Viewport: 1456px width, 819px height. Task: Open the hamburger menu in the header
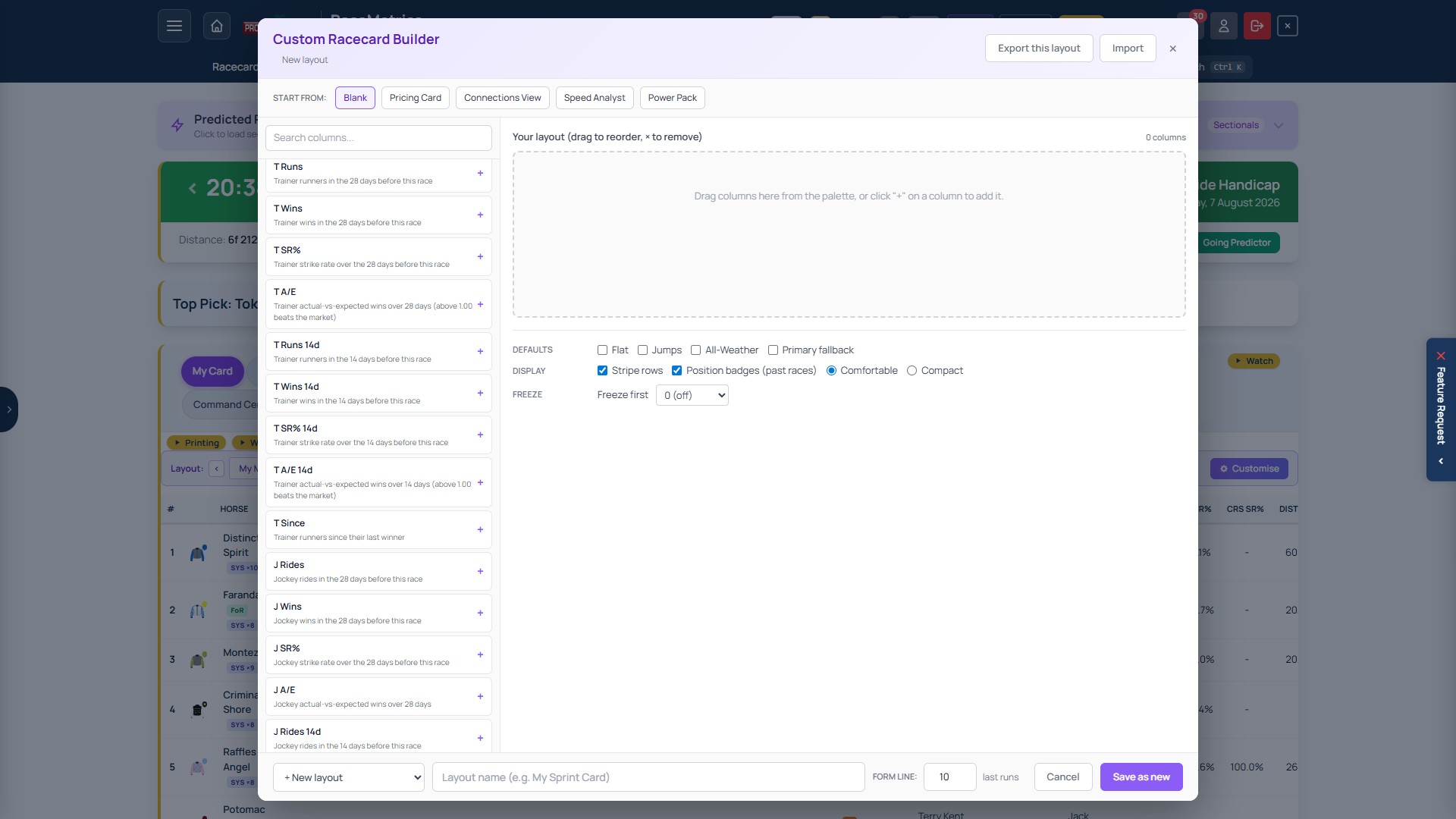(174, 26)
